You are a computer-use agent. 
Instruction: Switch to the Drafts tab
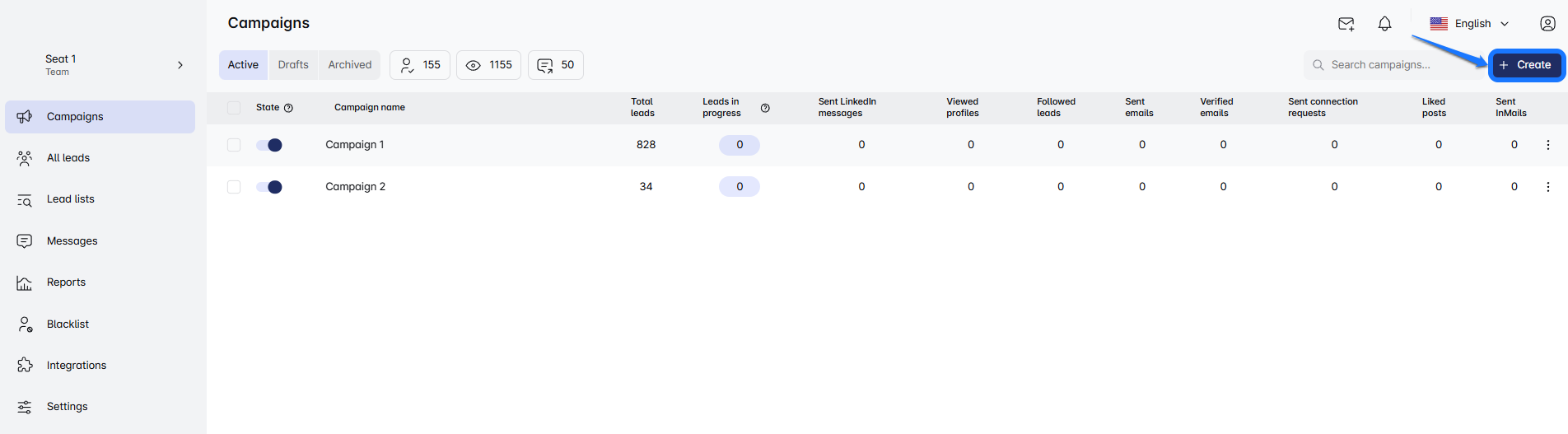pos(293,65)
